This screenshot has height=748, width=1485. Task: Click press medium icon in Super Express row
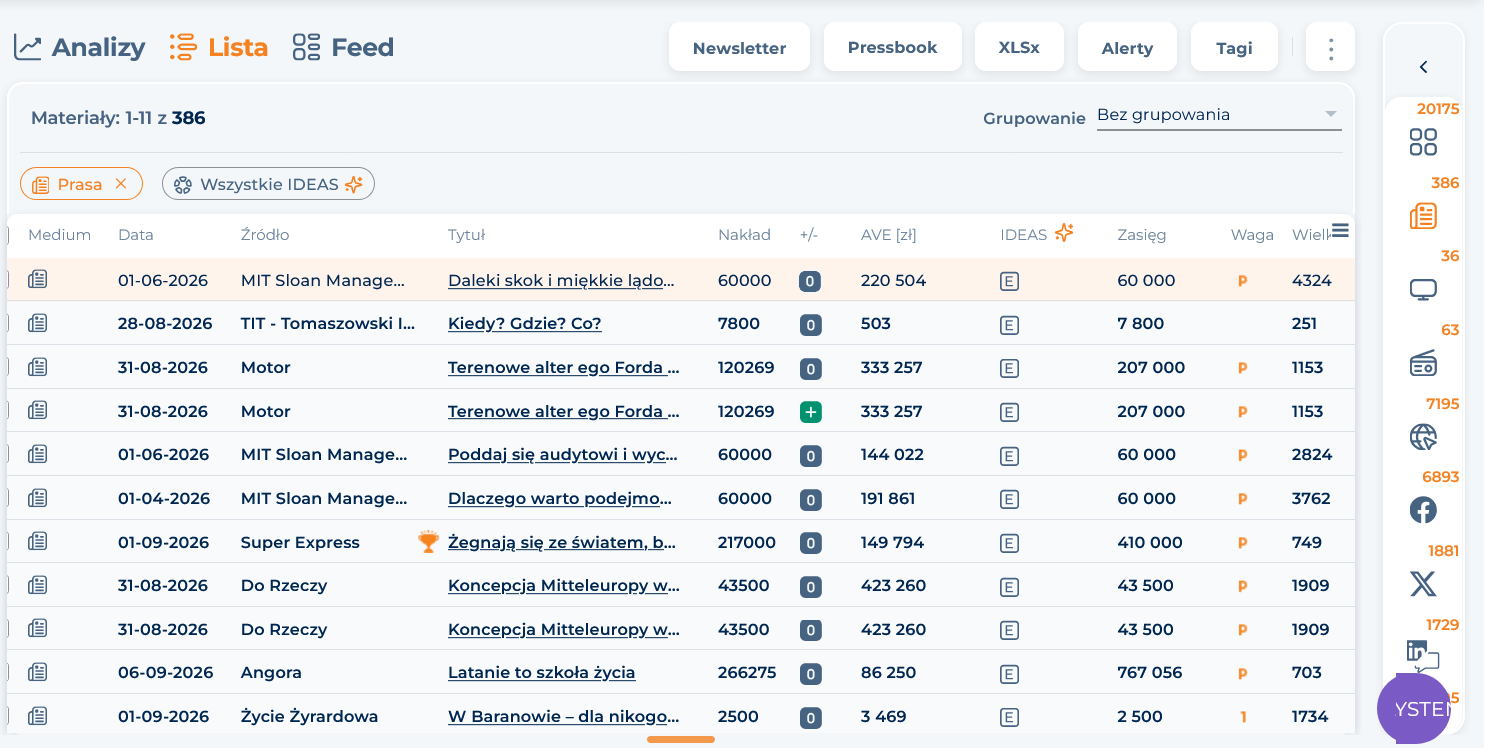click(38, 542)
